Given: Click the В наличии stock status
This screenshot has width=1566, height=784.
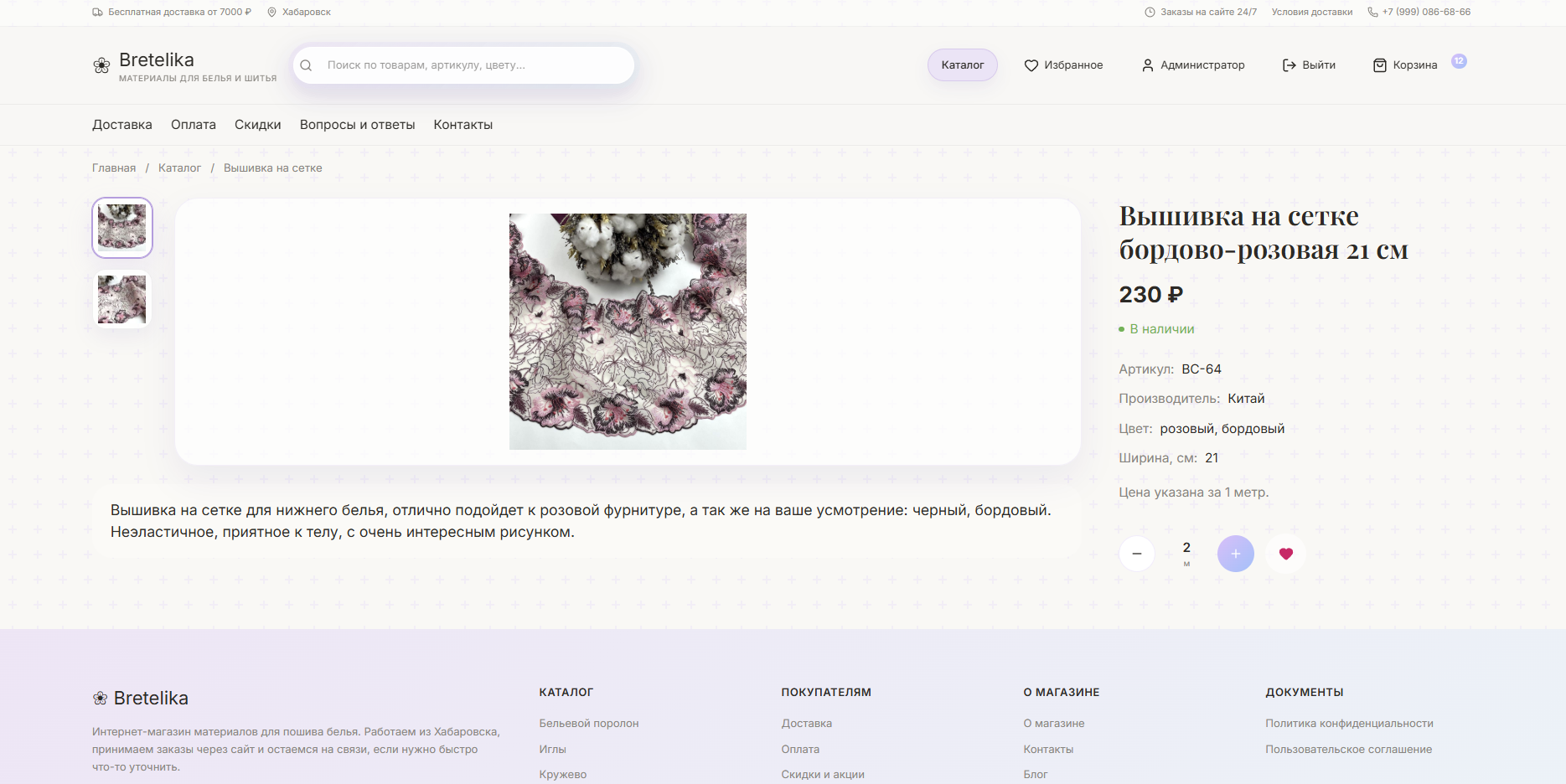Looking at the screenshot, I should (1156, 329).
